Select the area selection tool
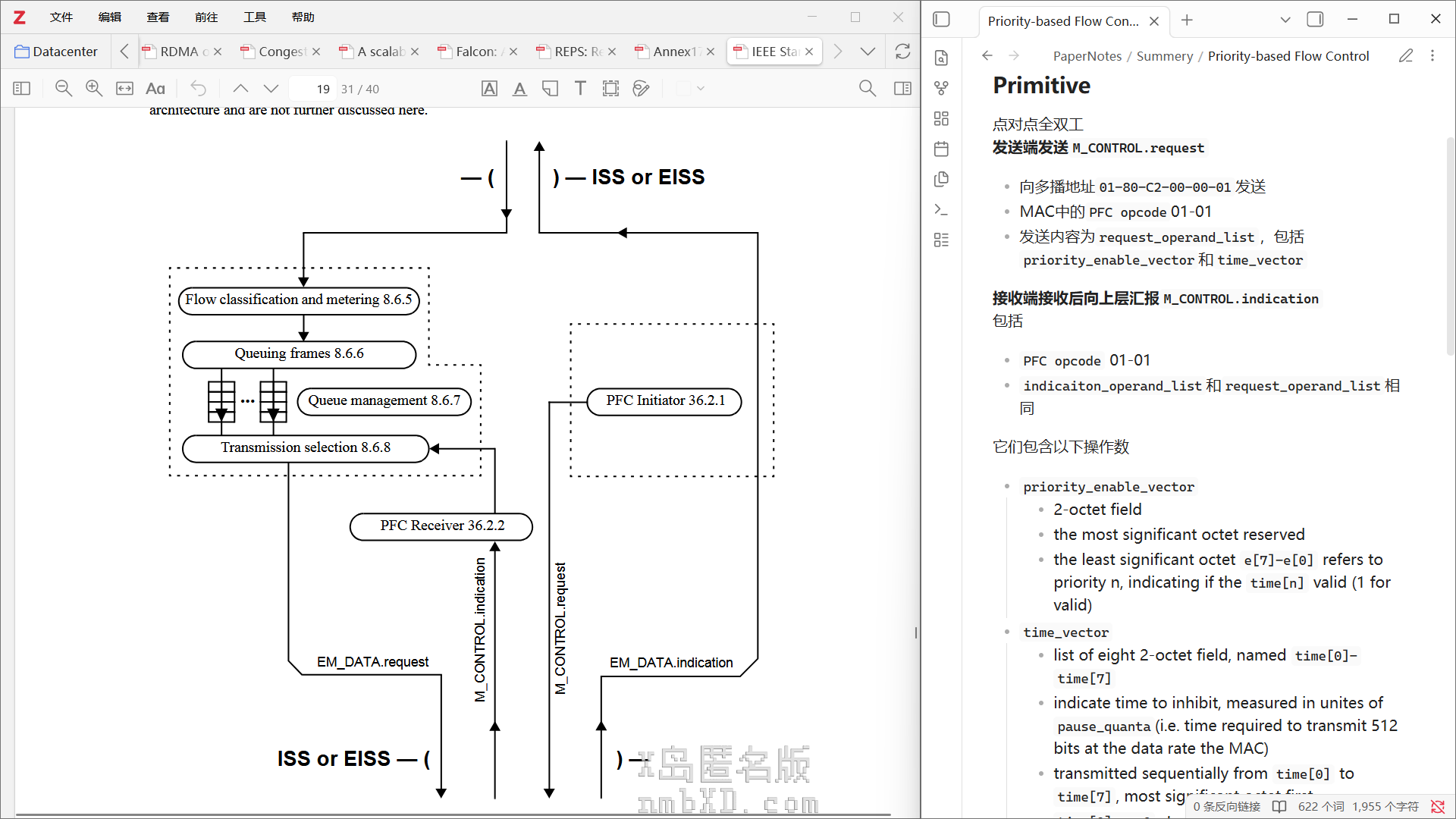 pos(610,89)
